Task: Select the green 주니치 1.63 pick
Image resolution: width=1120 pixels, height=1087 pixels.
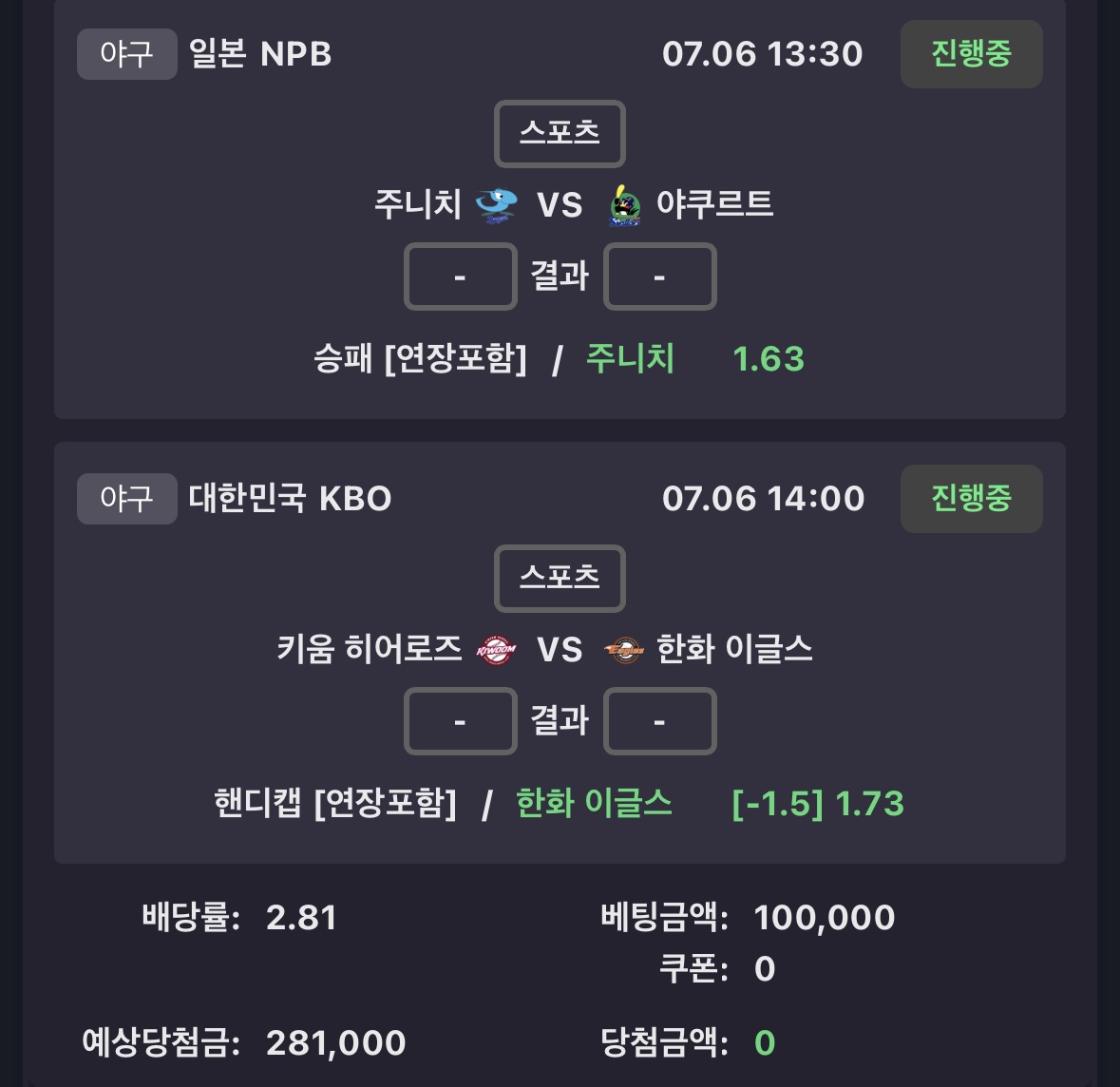Action: pos(695,359)
